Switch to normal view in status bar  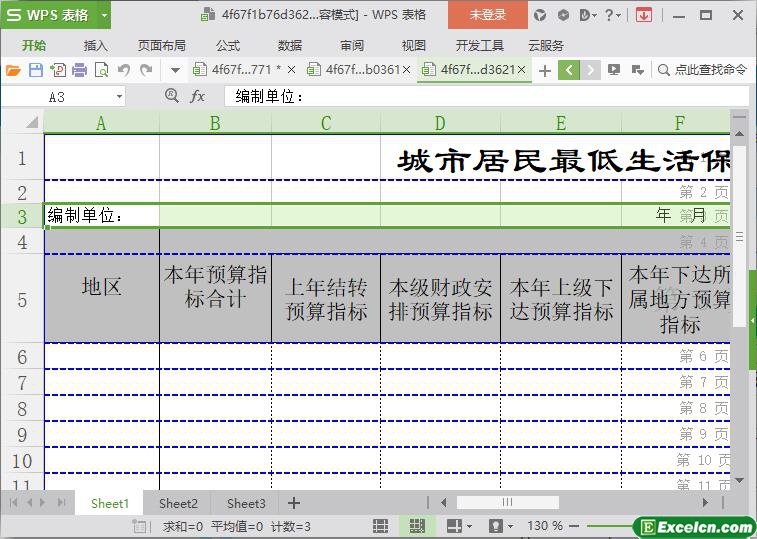click(381, 525)
